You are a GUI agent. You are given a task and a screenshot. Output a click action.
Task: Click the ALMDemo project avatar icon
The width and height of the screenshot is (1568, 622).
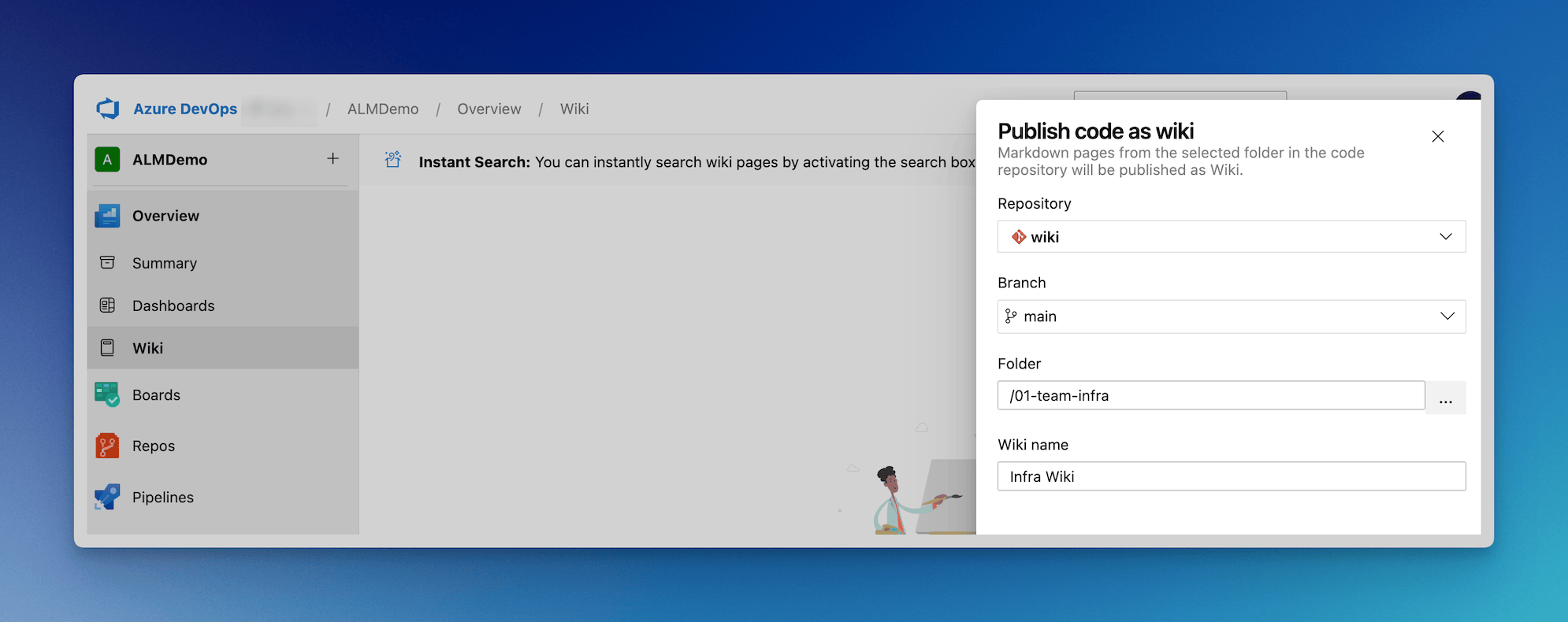coord(107,159)
